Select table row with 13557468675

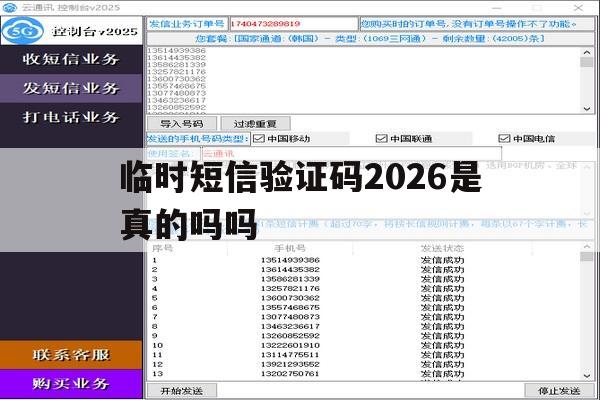click(x=364, y=307)
